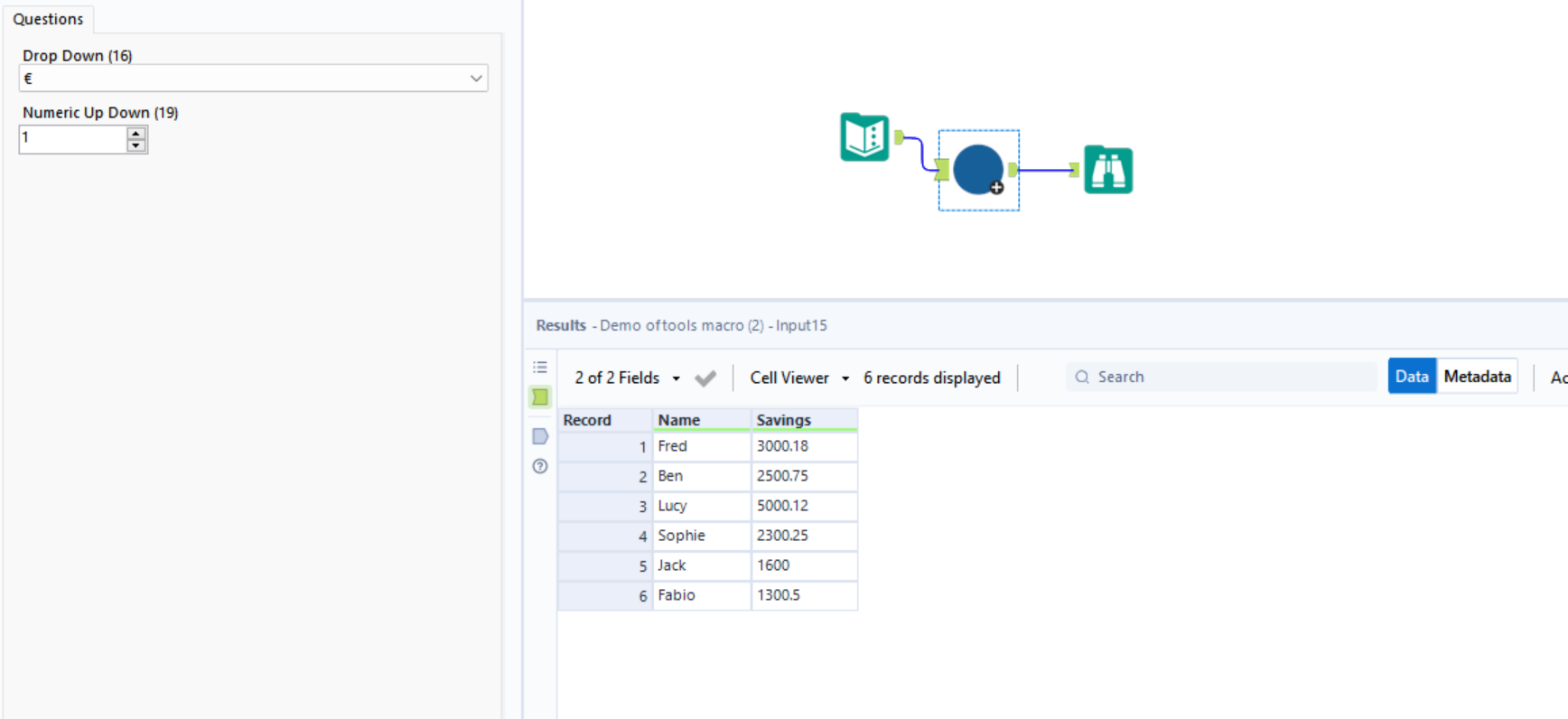1568x719 pixels.
Task: Switch to the Data view
Action: (1411, 377)
